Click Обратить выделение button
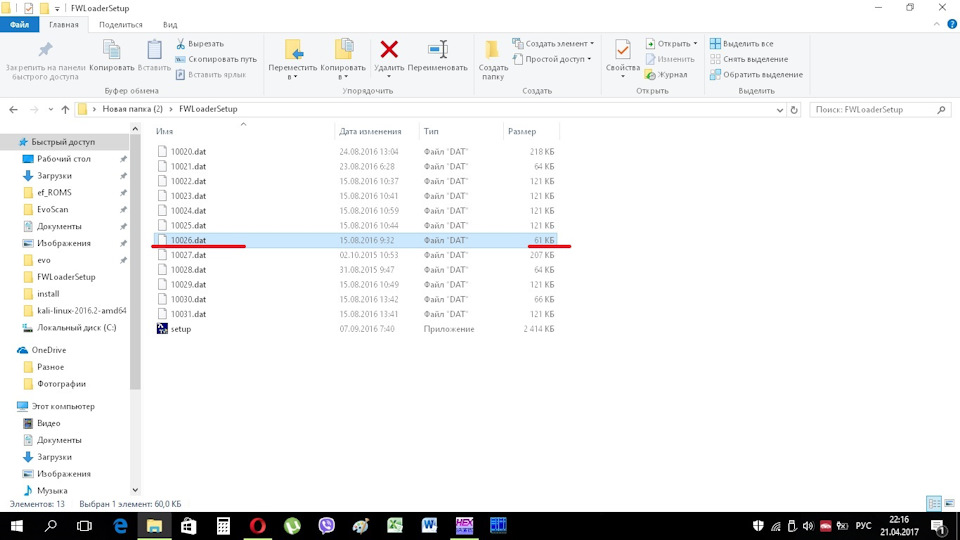This screenshot has height=540, width=960. (755, 74)
